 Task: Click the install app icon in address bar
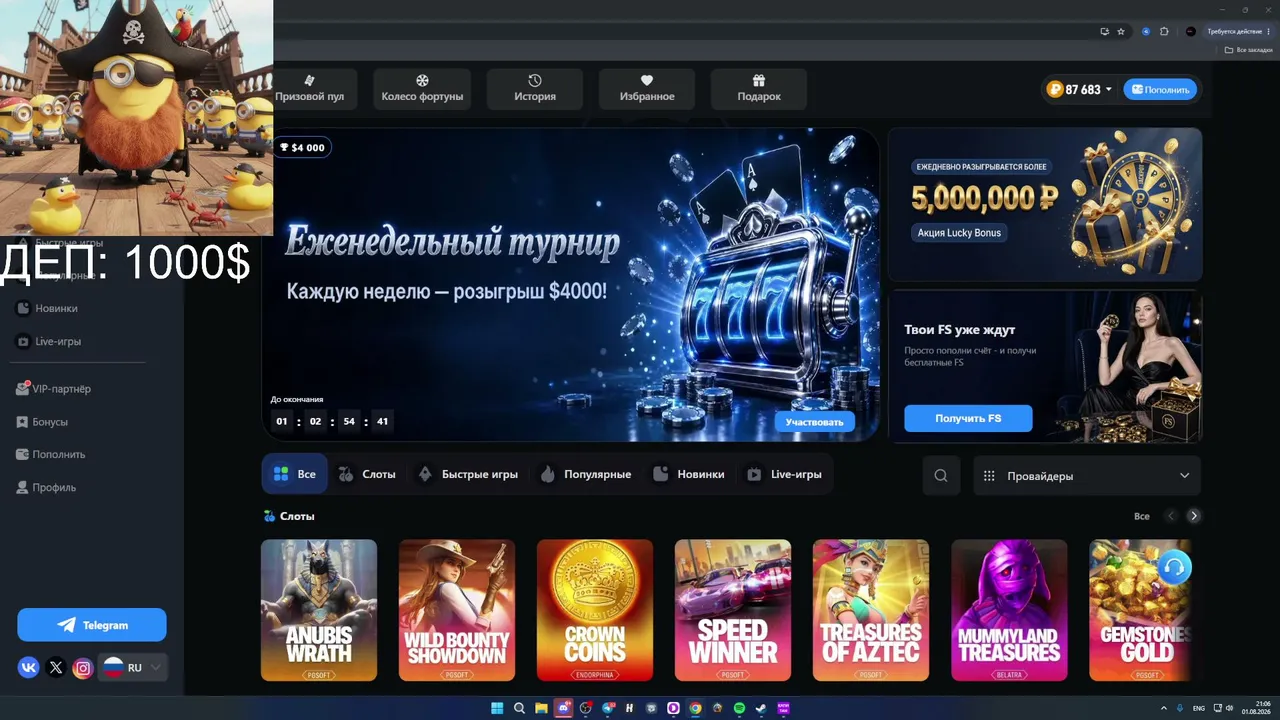coord(1105,31)
